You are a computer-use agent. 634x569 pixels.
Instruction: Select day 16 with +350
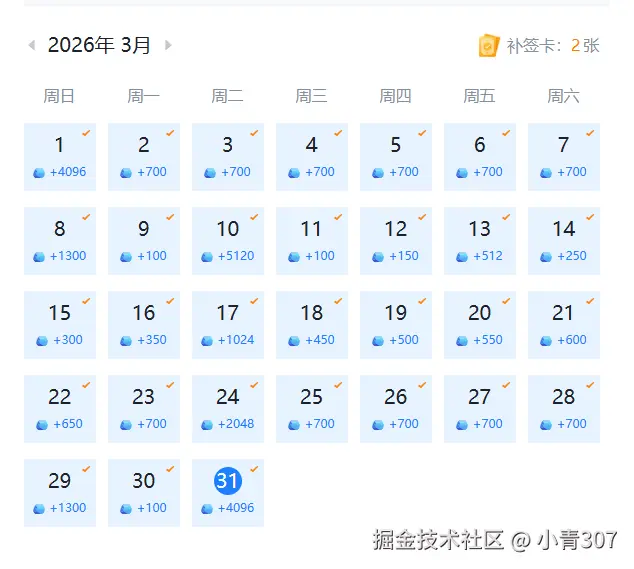coord(144,325)
